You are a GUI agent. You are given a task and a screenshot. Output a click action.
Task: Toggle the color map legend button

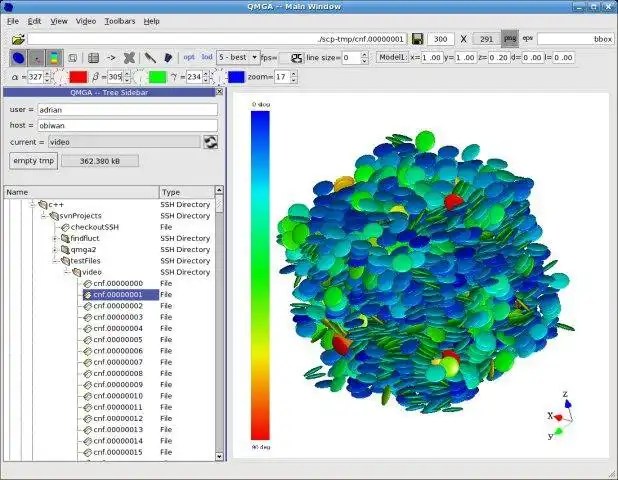pos(54,58)
